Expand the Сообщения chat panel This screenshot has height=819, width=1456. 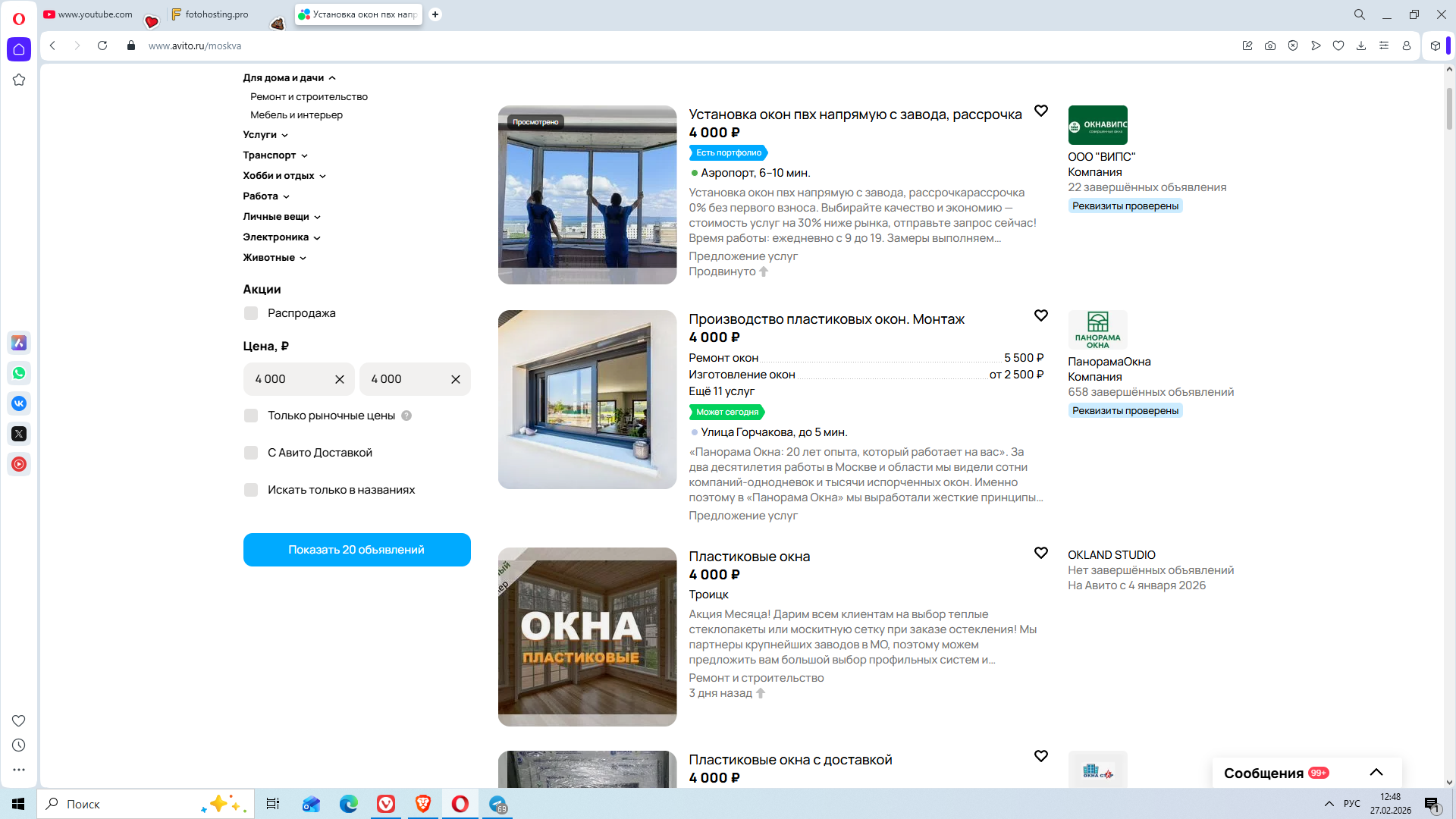(1376, 773)
